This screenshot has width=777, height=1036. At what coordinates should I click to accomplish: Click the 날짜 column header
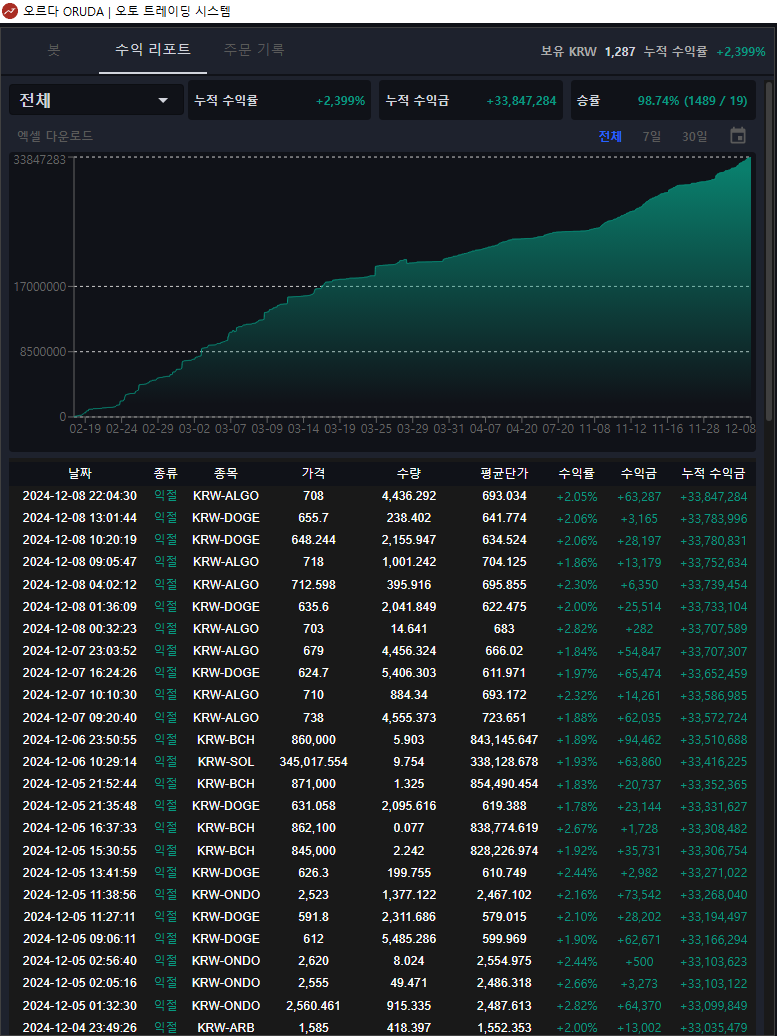(80, 473)
